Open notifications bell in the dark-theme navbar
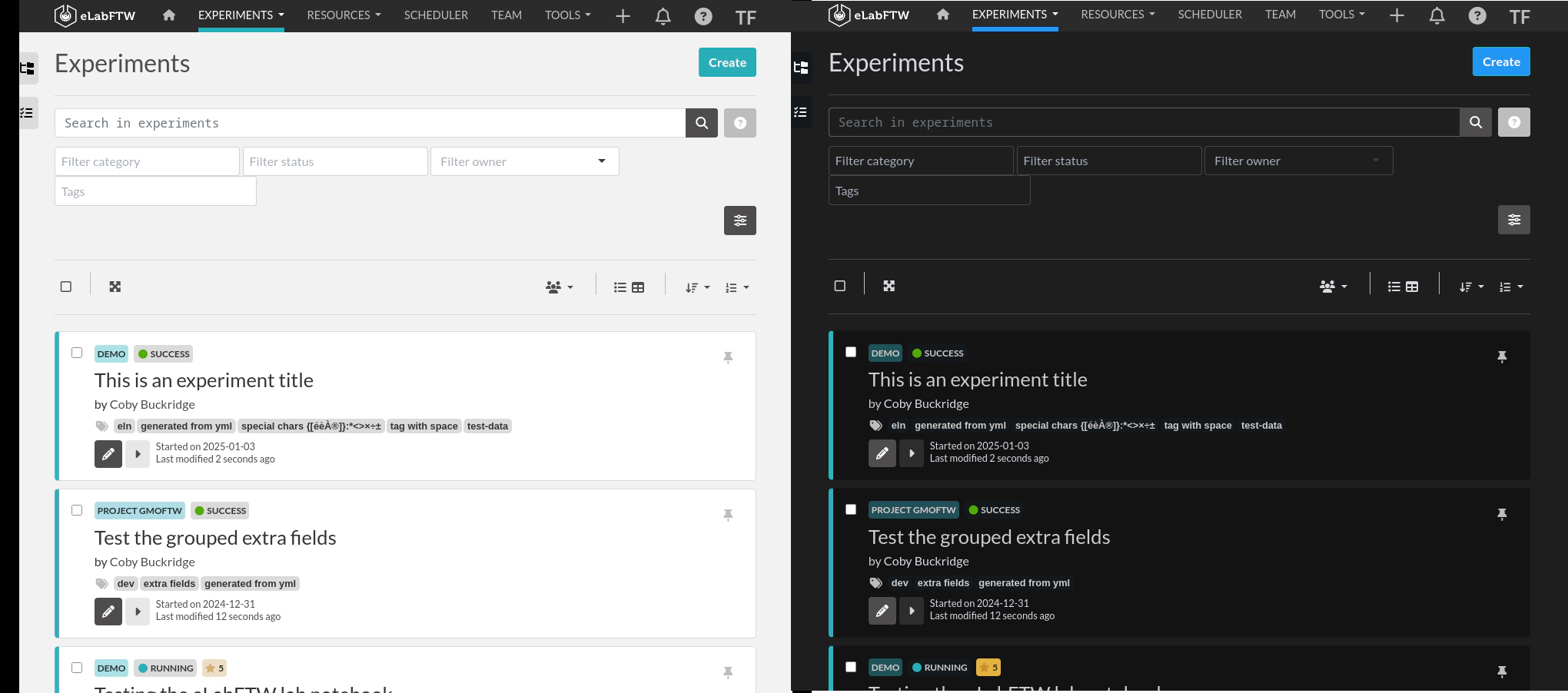This screenshot has width=1568, height=693. [x=1437, y=15]
